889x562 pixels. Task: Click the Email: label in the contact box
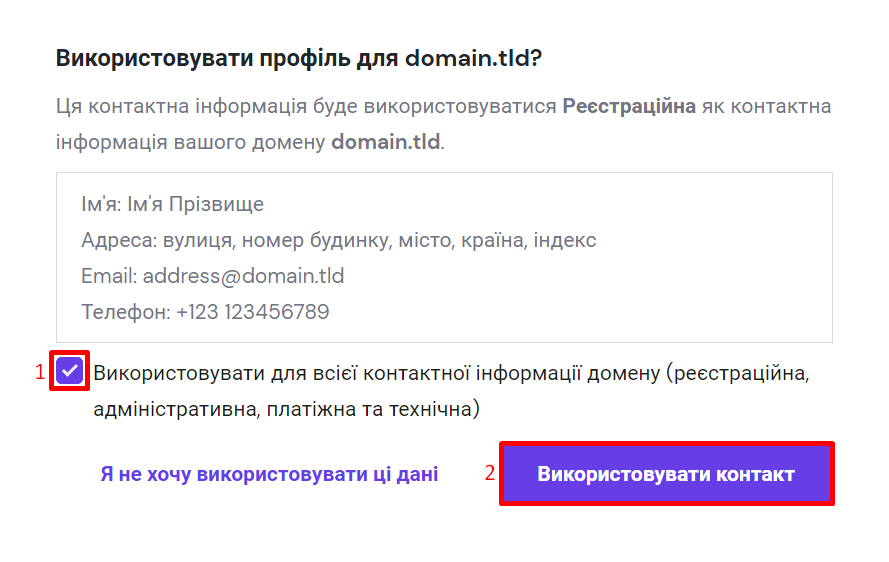click(109, 276)
